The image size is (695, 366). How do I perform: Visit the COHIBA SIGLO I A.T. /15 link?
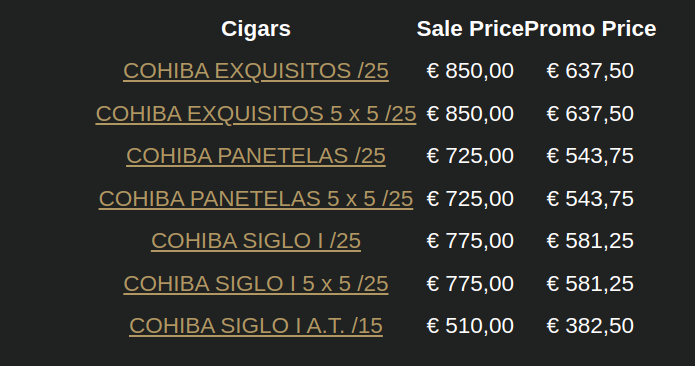(256, 326)
